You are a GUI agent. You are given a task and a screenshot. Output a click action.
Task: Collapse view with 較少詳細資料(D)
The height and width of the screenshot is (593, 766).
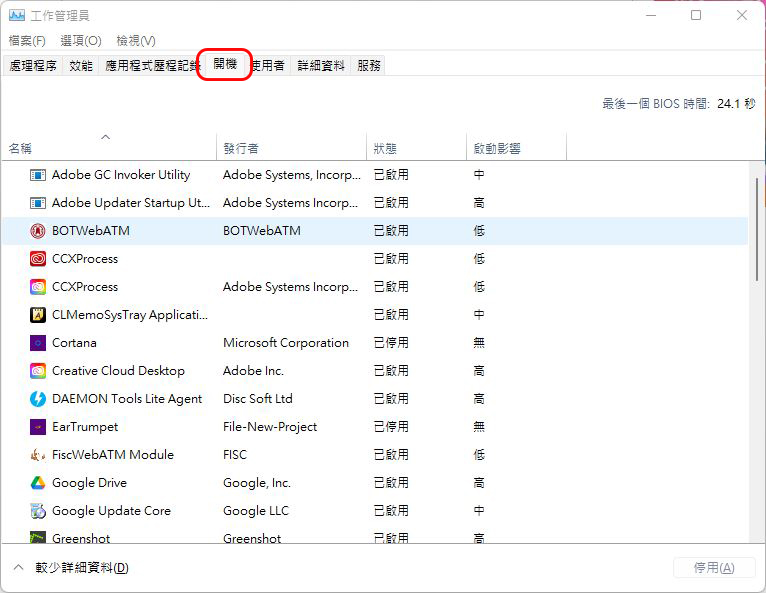[71, 568]
